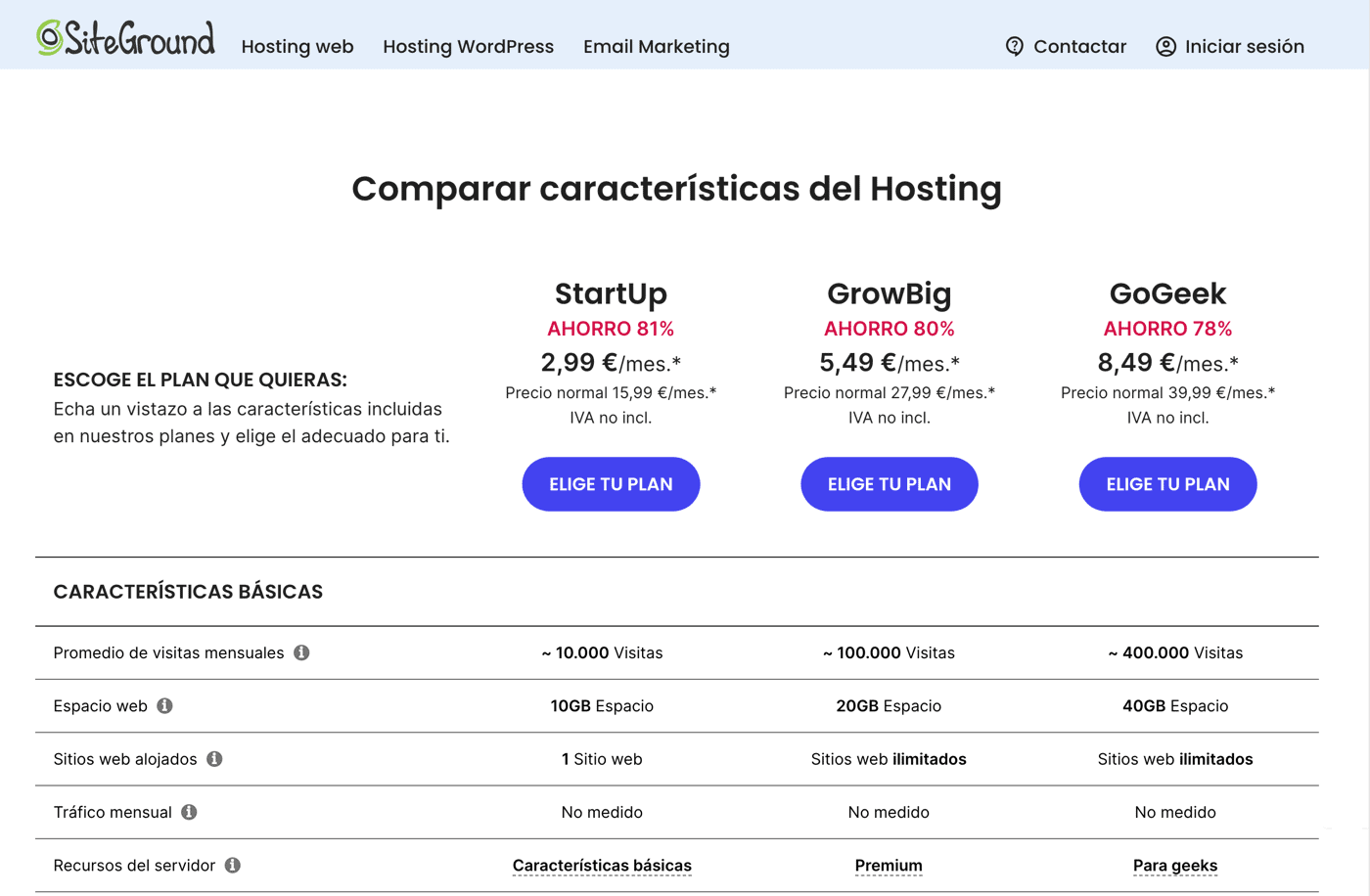Click the ~ 400.000 Visitas cell
This screenshot has height=896, width=1370.
pos(1175,652)
